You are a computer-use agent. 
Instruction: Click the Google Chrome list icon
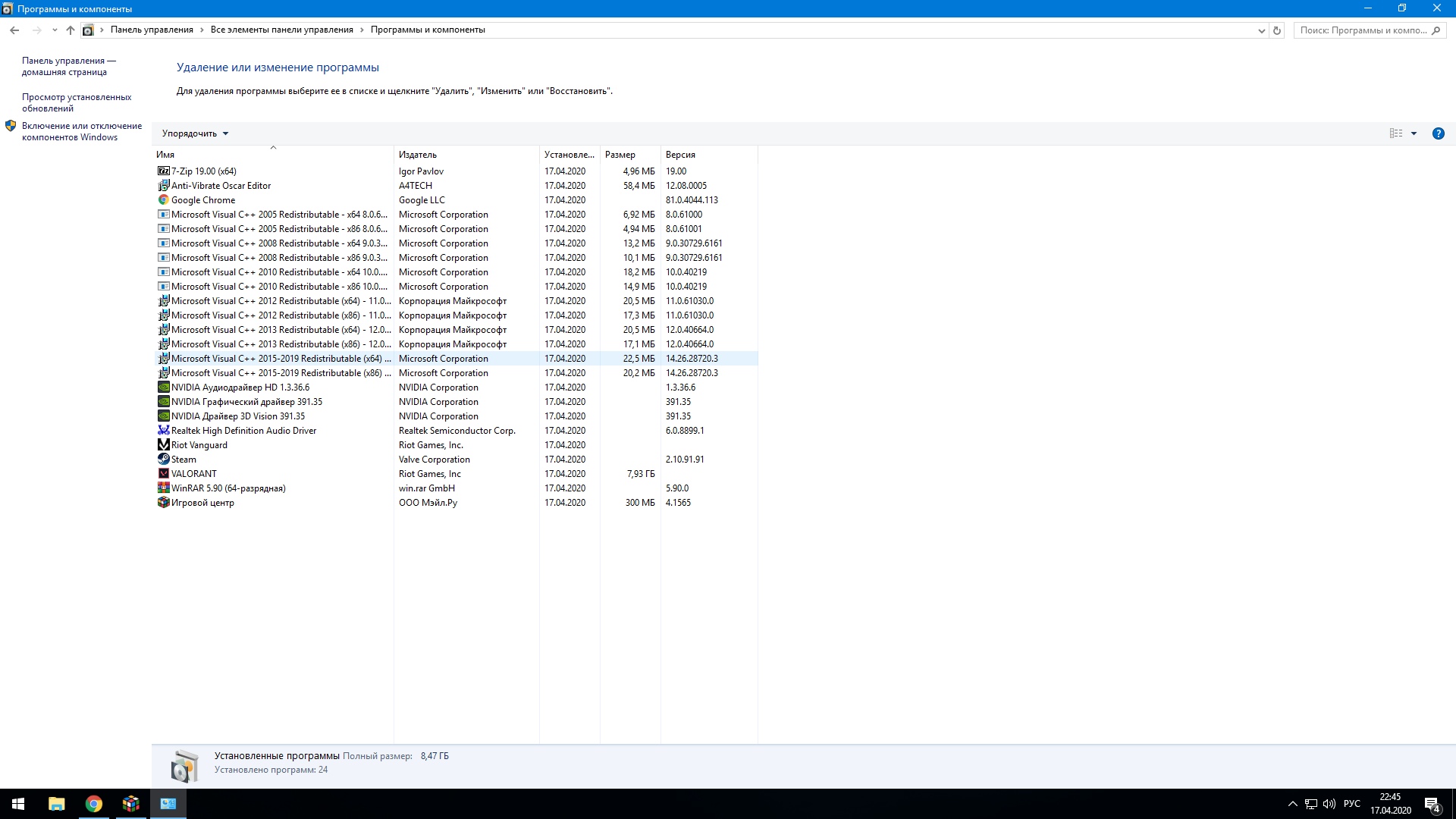click(163, 200)
